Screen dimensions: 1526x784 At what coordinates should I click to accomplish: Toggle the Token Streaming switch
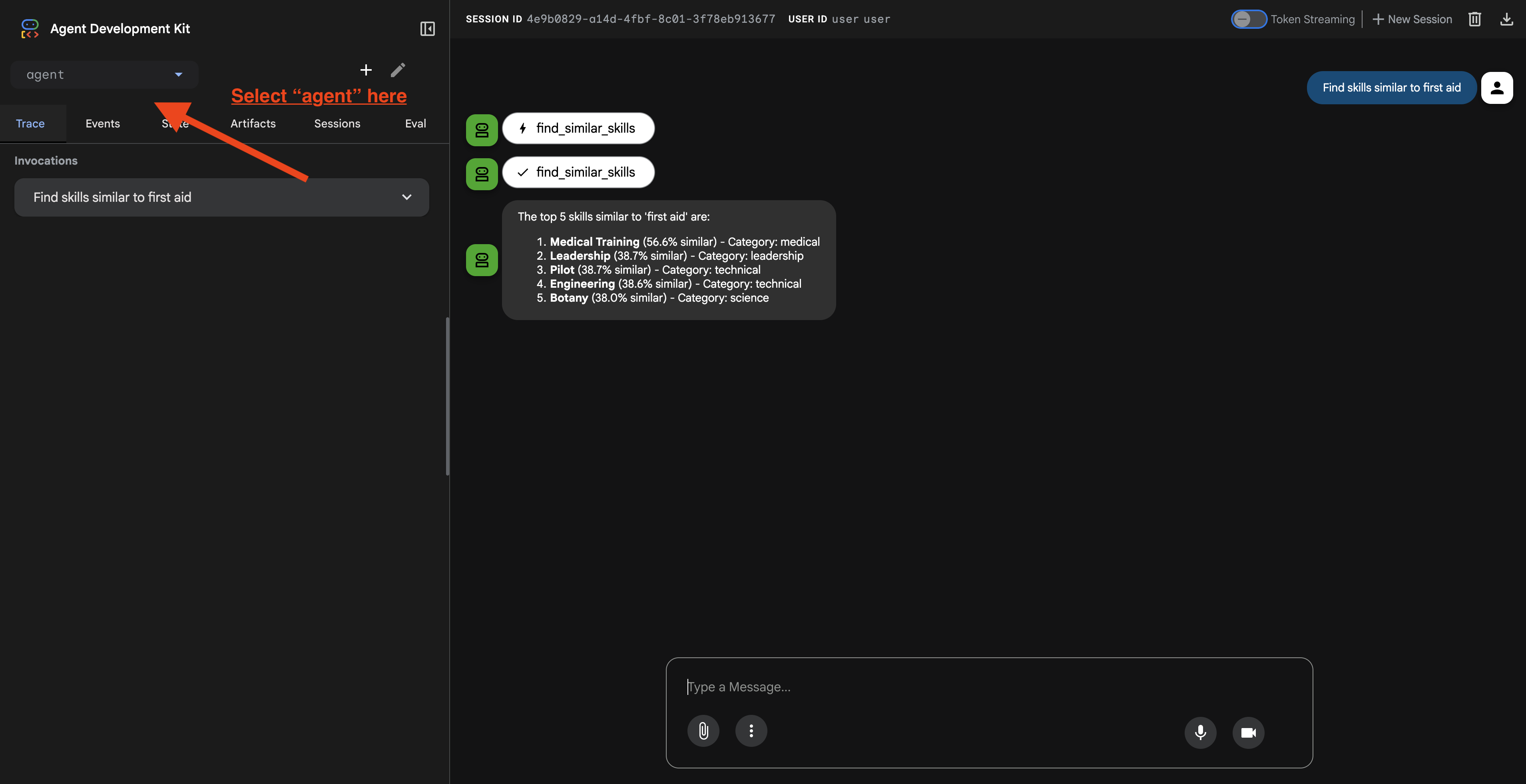1249,19
